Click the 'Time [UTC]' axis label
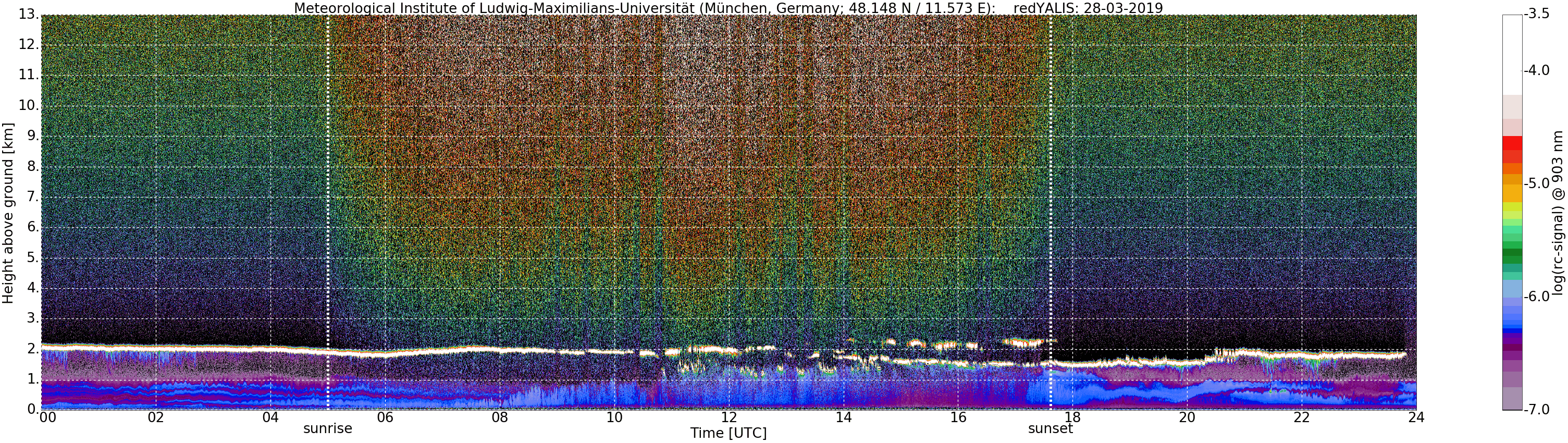Image resolution: width=1568 pixels, height=443 pixels. point(728,433)
